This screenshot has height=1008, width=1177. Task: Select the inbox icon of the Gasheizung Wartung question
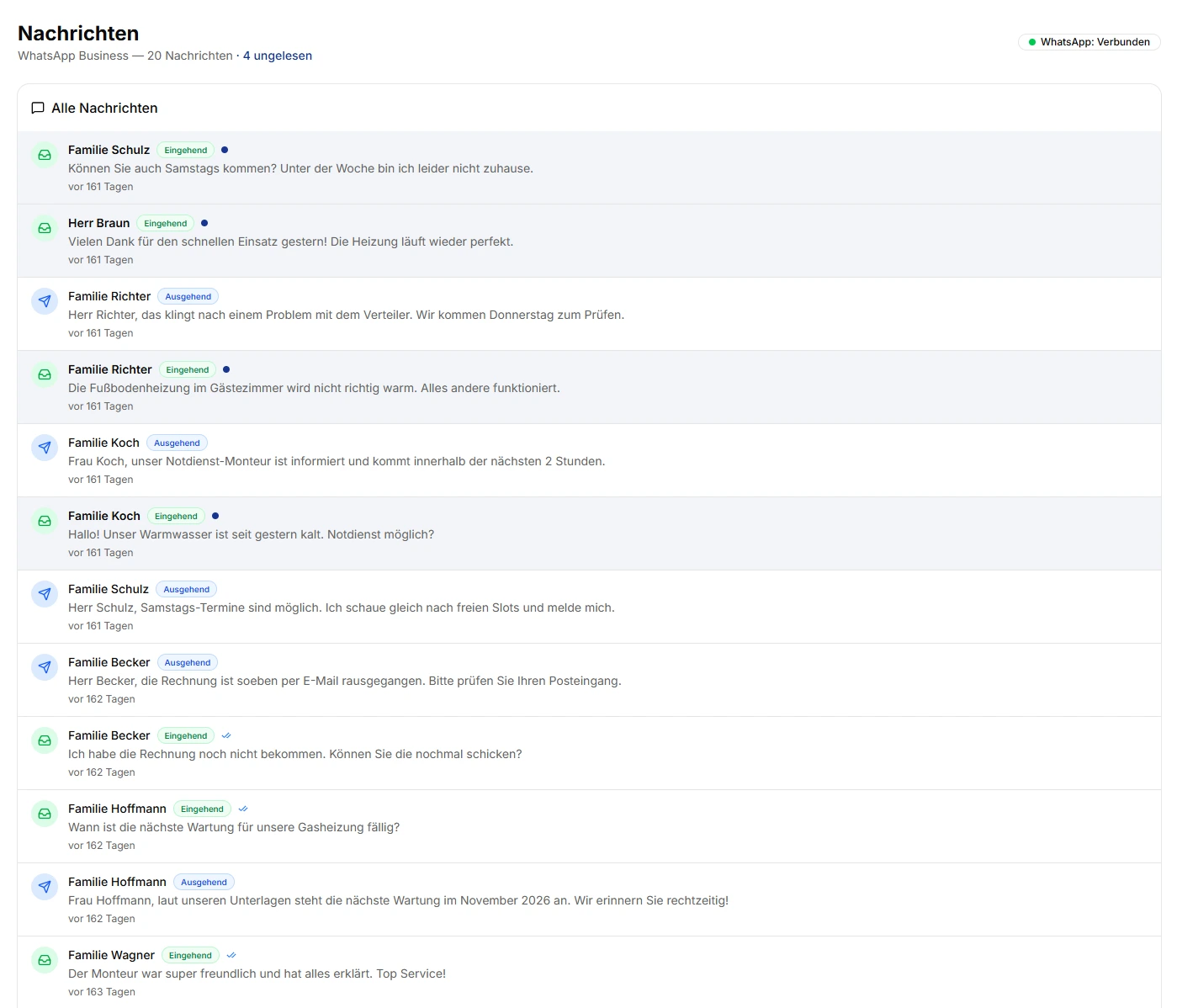point(45,814)
